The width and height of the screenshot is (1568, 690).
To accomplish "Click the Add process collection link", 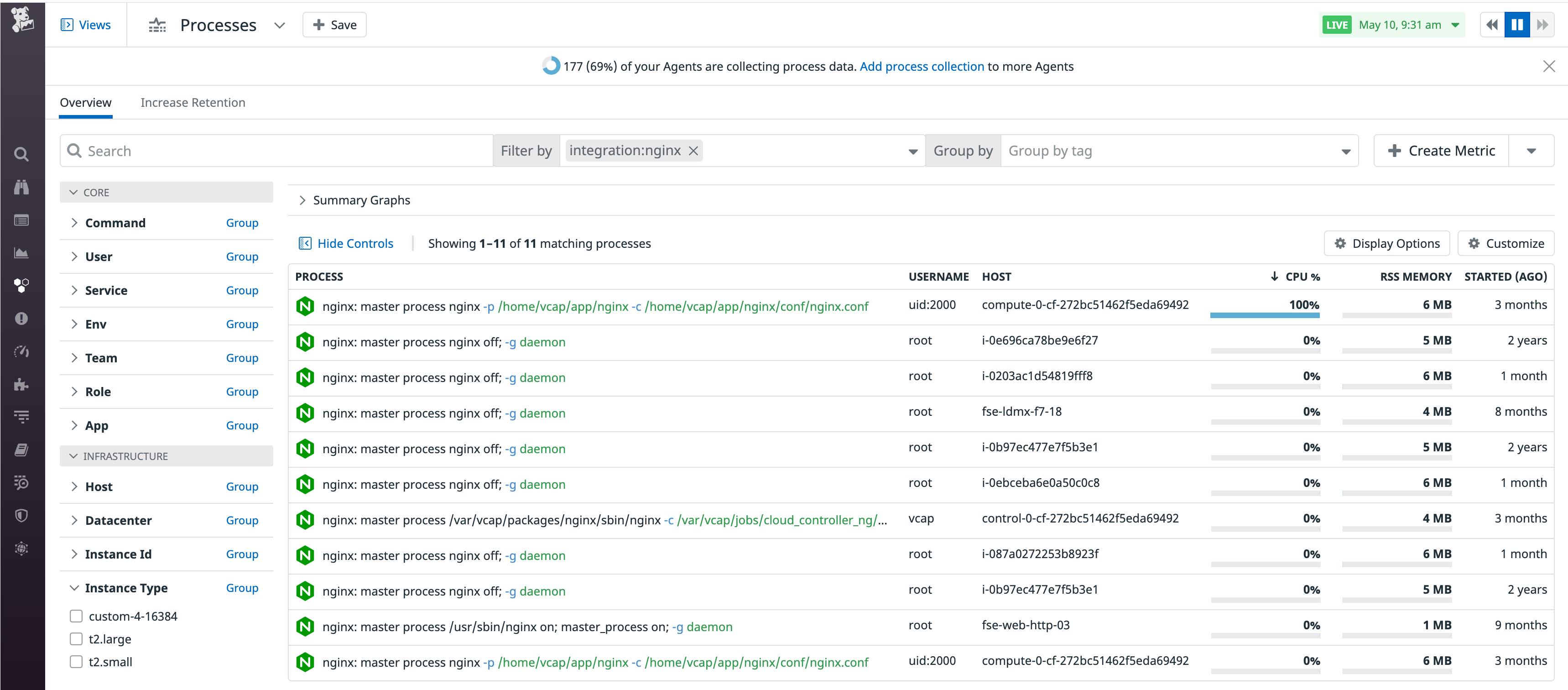I will (x=921, y=66).
